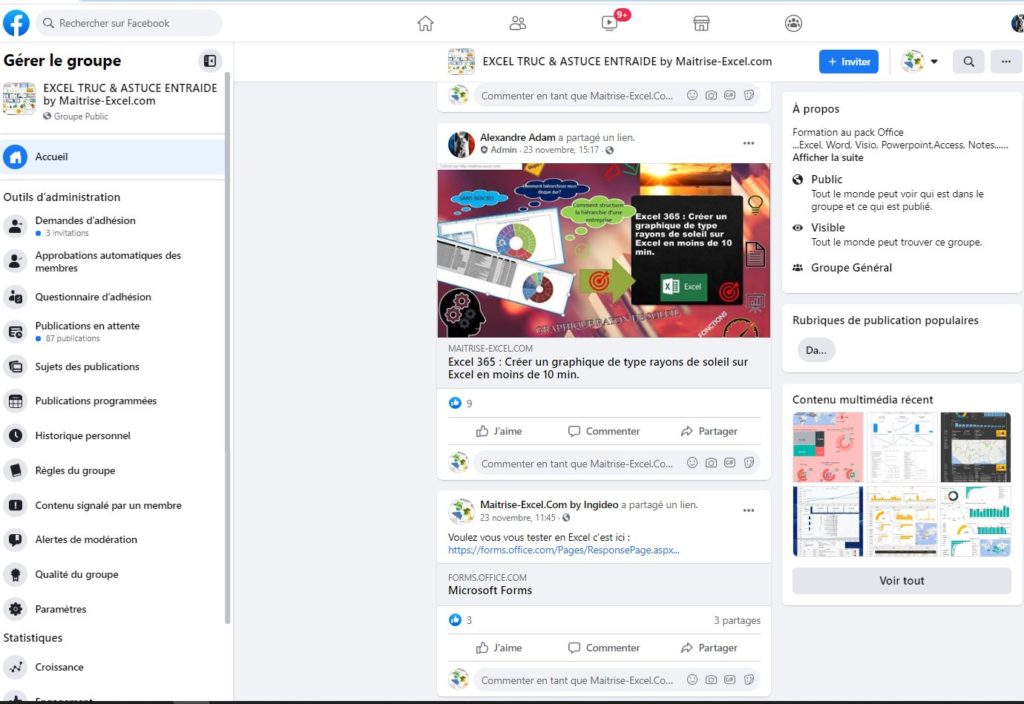The width and height of the screenshot is (1024, 704).
Task: Open Contenu signalé par un membre
Action: pyautogui.click(x=112, y=505)
